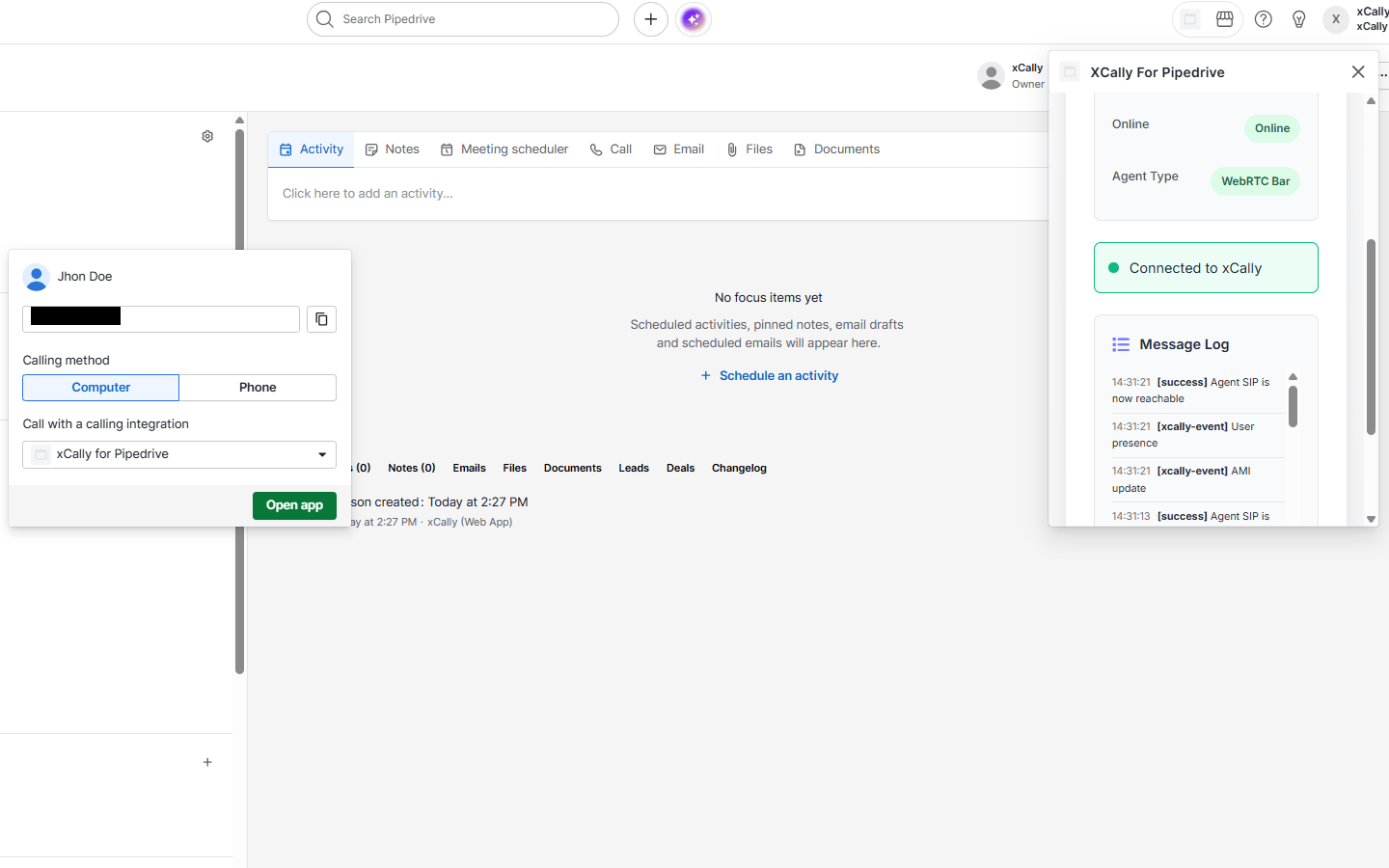Click the xCally panel scroll down arrow
The image size is (1389, 868).
pos(1371,519)
